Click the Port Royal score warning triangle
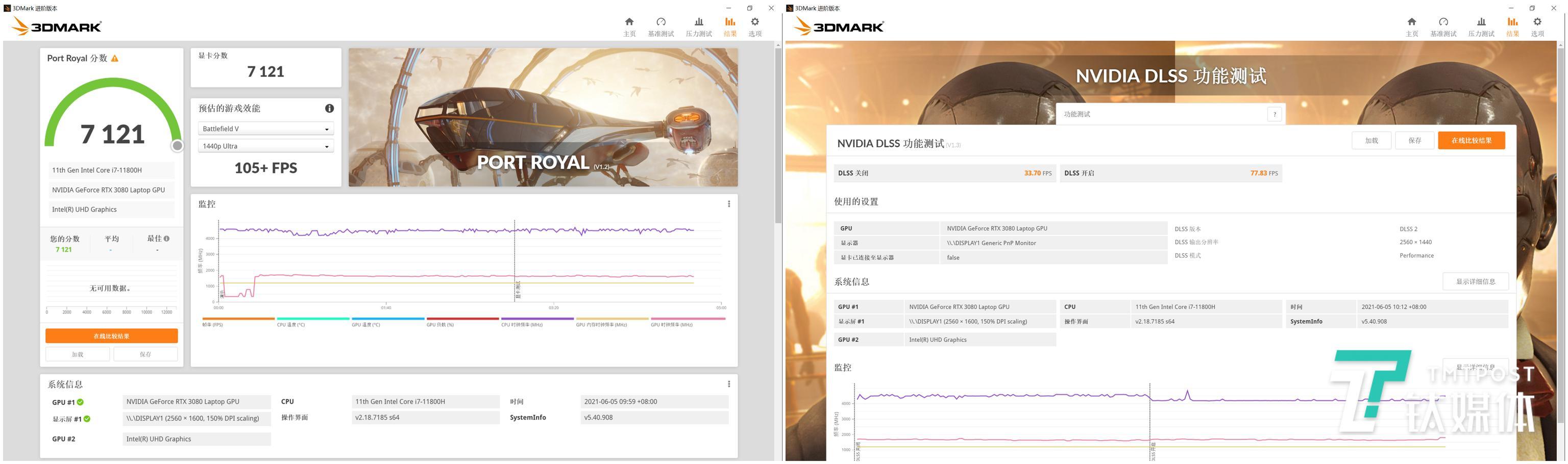This screenshot has width=1568, height=464. 115,58
